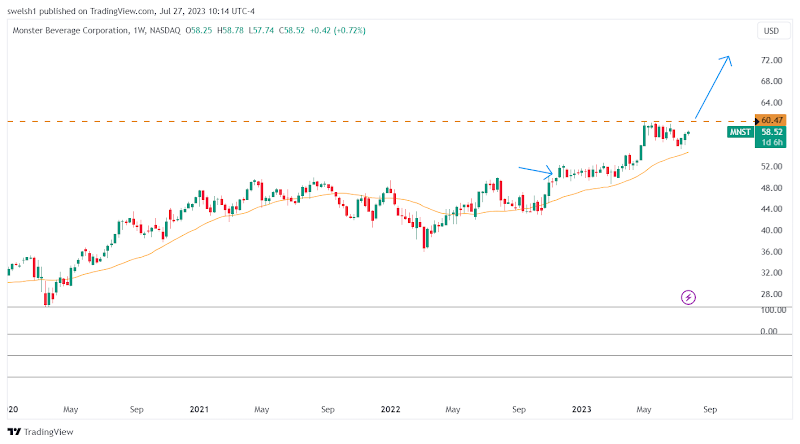The image size is (800, 444).
Task: Click the +0.42 (+0.72%) change text
Action: pyautogui.click(x=338, y=30)
